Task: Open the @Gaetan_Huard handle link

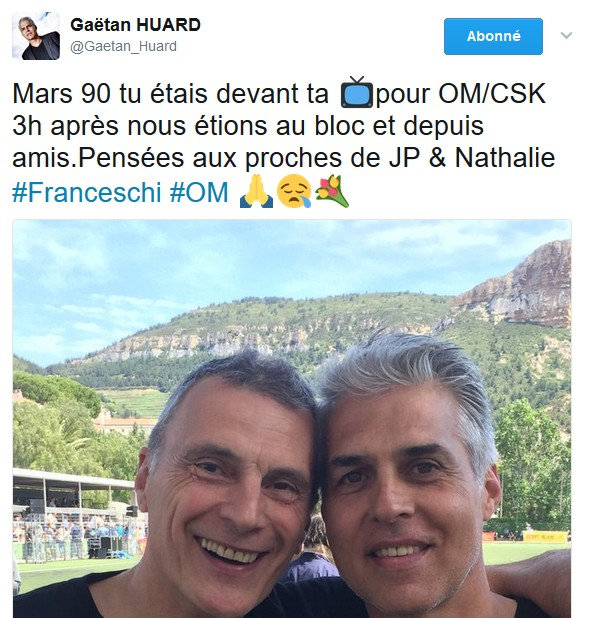Action: 123,47
